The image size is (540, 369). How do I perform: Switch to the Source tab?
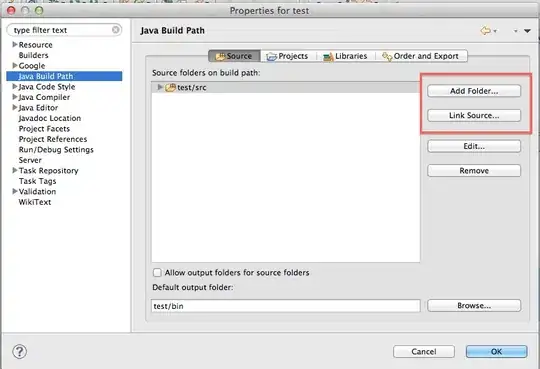pyautogui.click(x=235, y=56)
